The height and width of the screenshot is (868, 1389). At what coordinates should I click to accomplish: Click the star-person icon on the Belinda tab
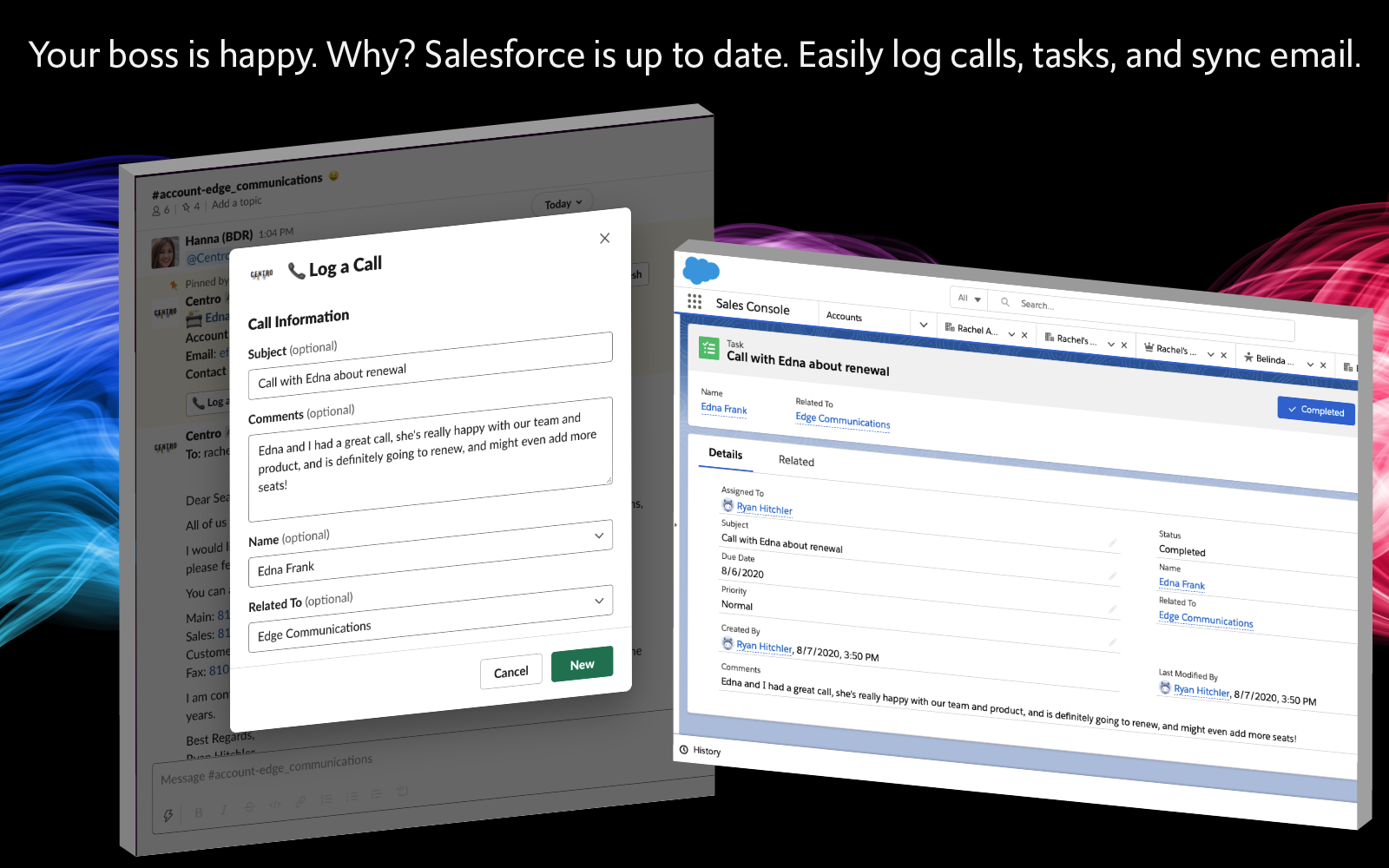click(1248, 357)
